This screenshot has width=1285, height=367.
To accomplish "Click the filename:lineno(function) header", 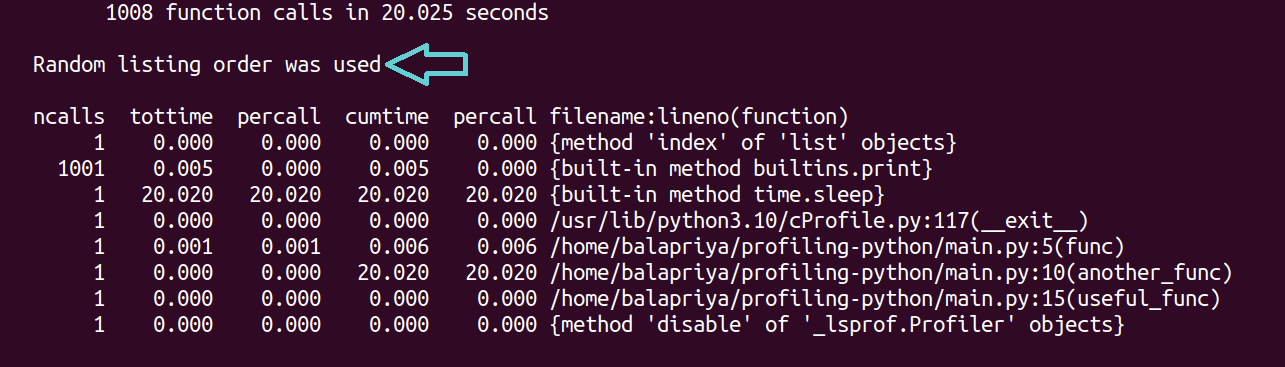I will point(699,116).
